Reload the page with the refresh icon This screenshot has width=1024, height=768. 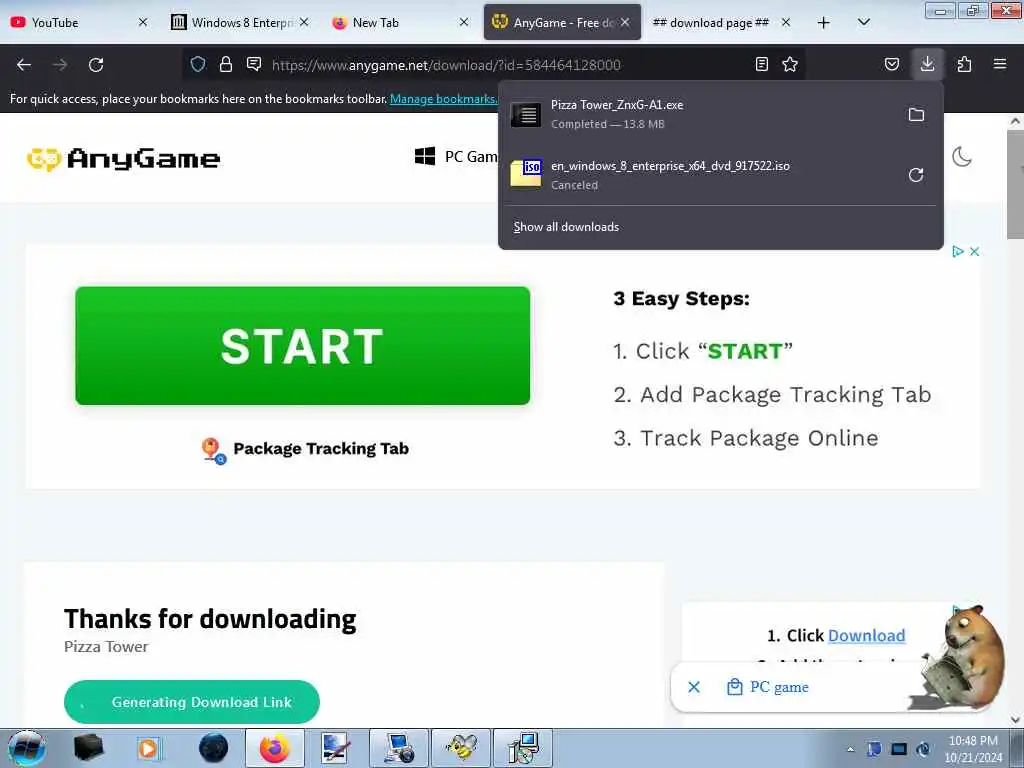click(x=96, y=65)
